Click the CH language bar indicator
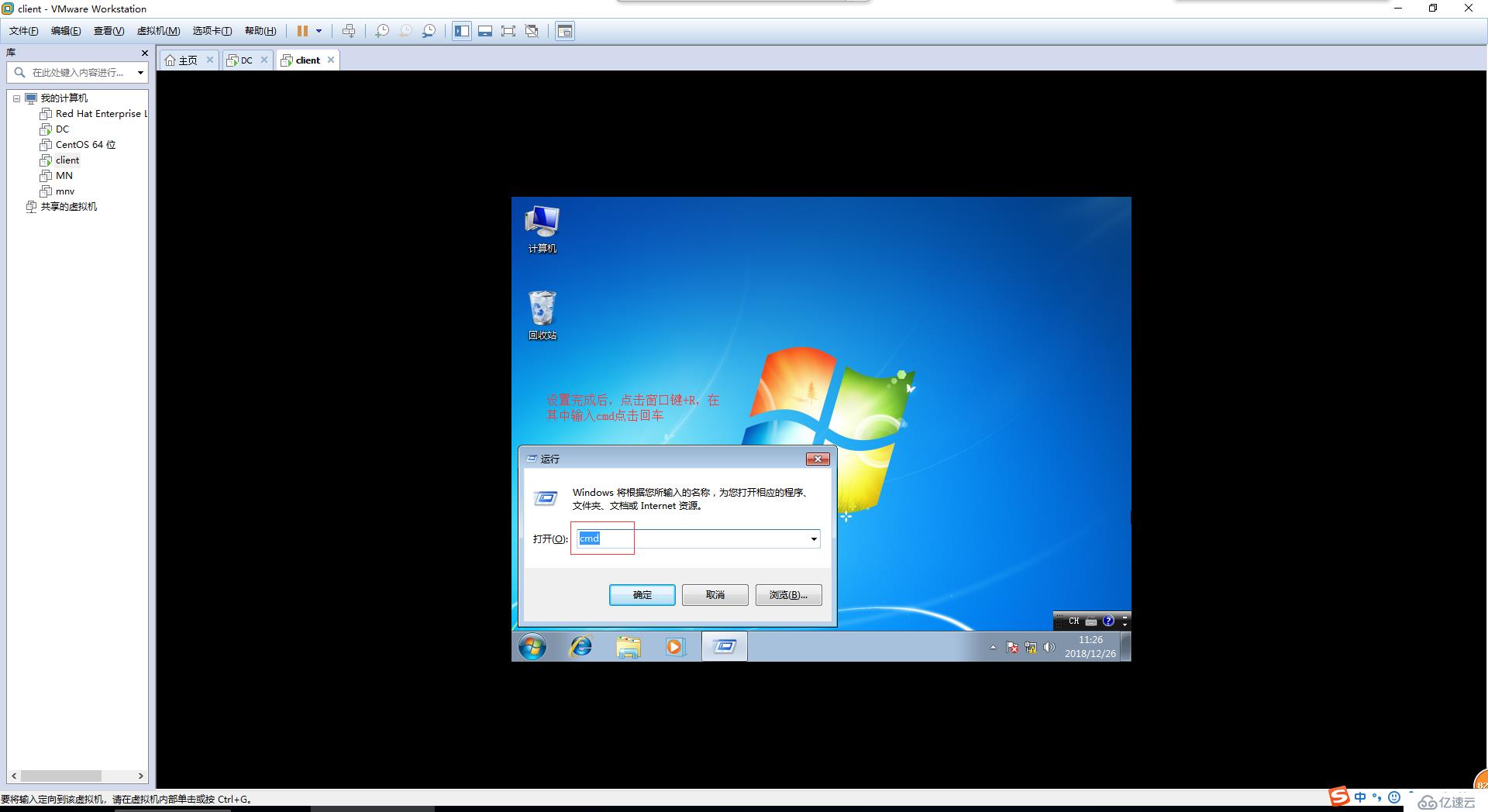This screenshot has width=1488, height=812. [1073, 621]
